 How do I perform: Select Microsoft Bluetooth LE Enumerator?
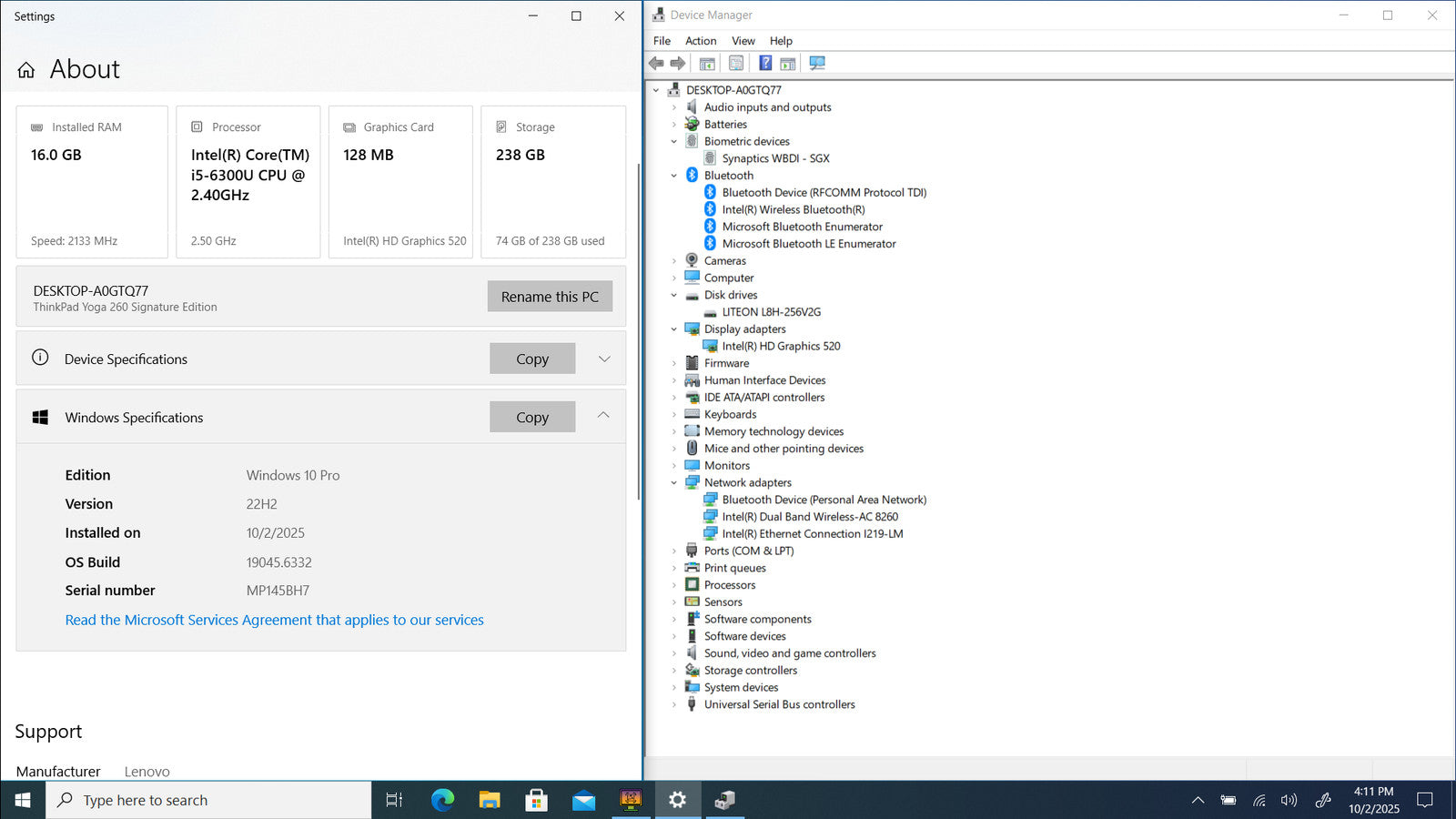click(809, 244)
